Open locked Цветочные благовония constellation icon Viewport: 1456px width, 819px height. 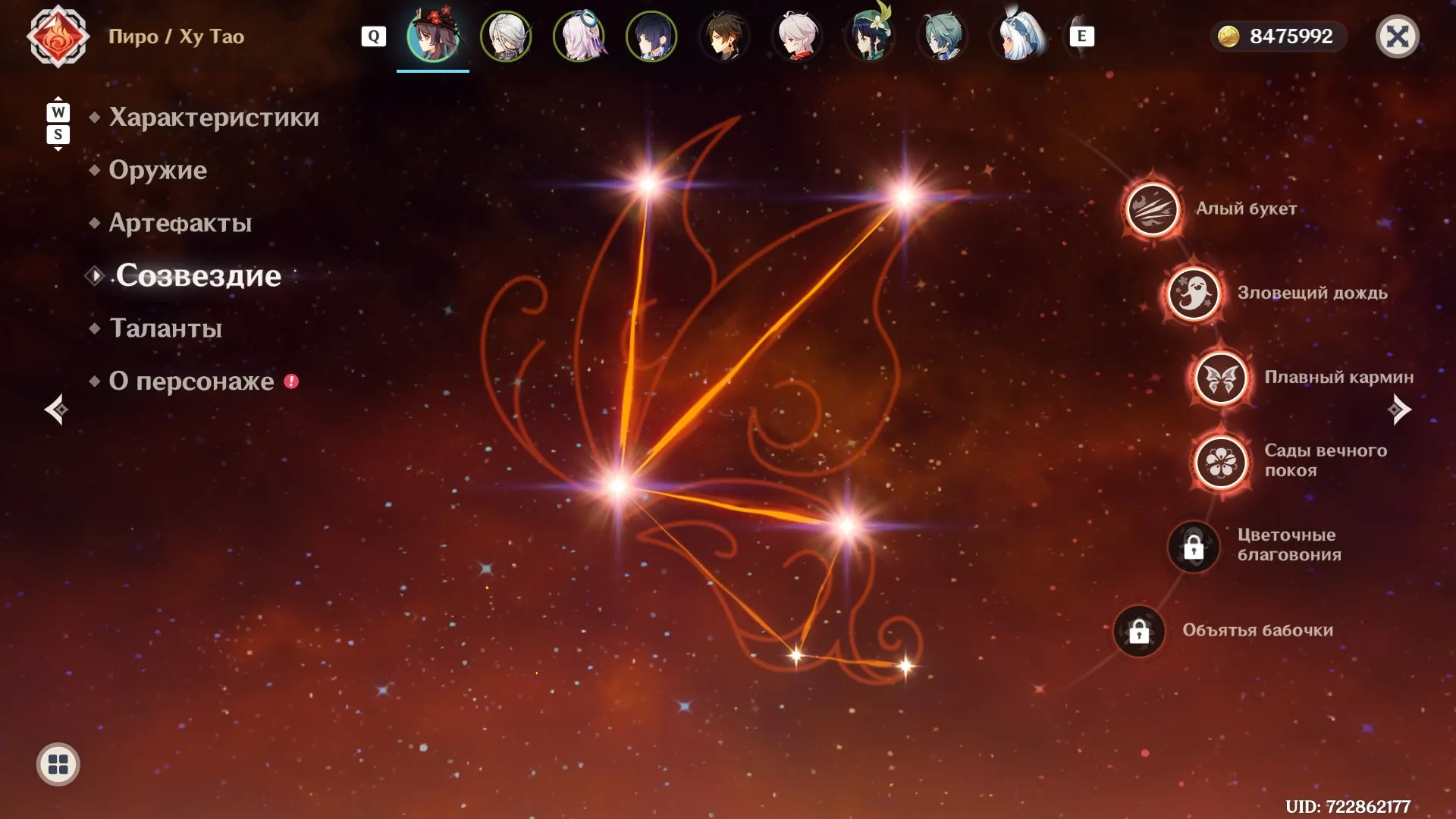pos(1194,546)
